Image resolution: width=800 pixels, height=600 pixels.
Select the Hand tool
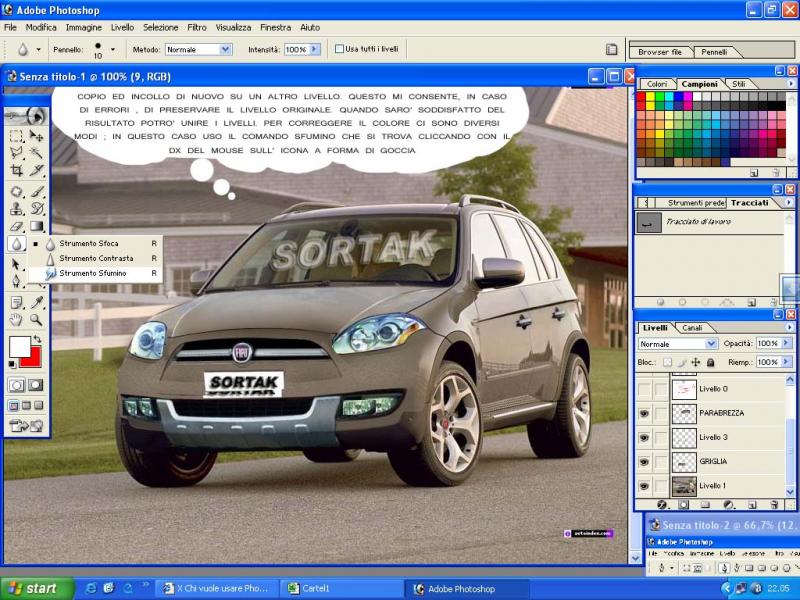pos(16,320)
